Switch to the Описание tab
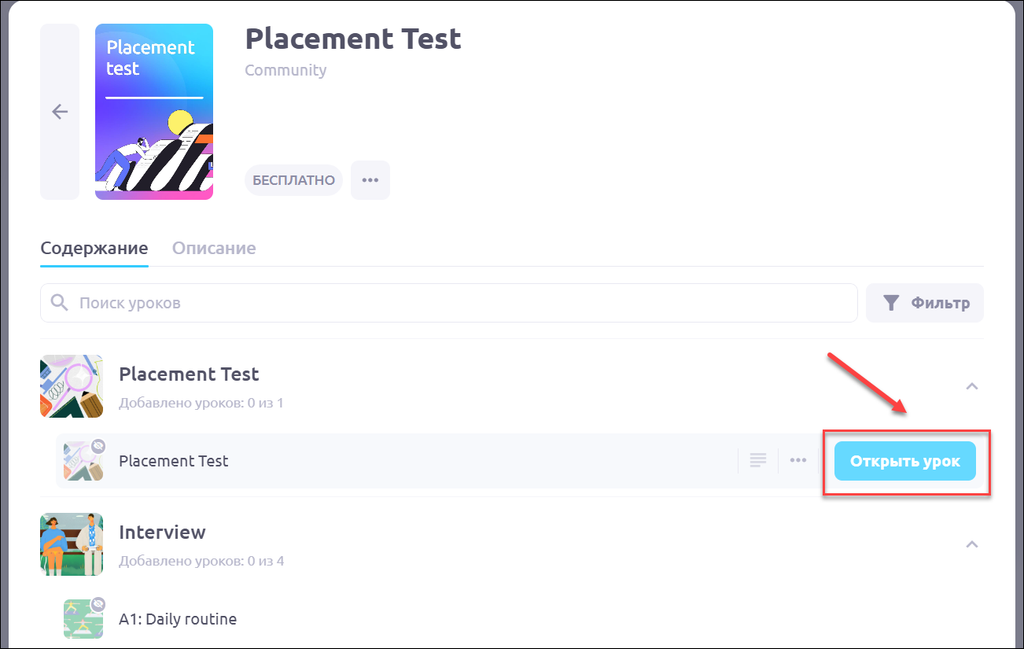This screenshot has width=1024, height=649. 214,248
